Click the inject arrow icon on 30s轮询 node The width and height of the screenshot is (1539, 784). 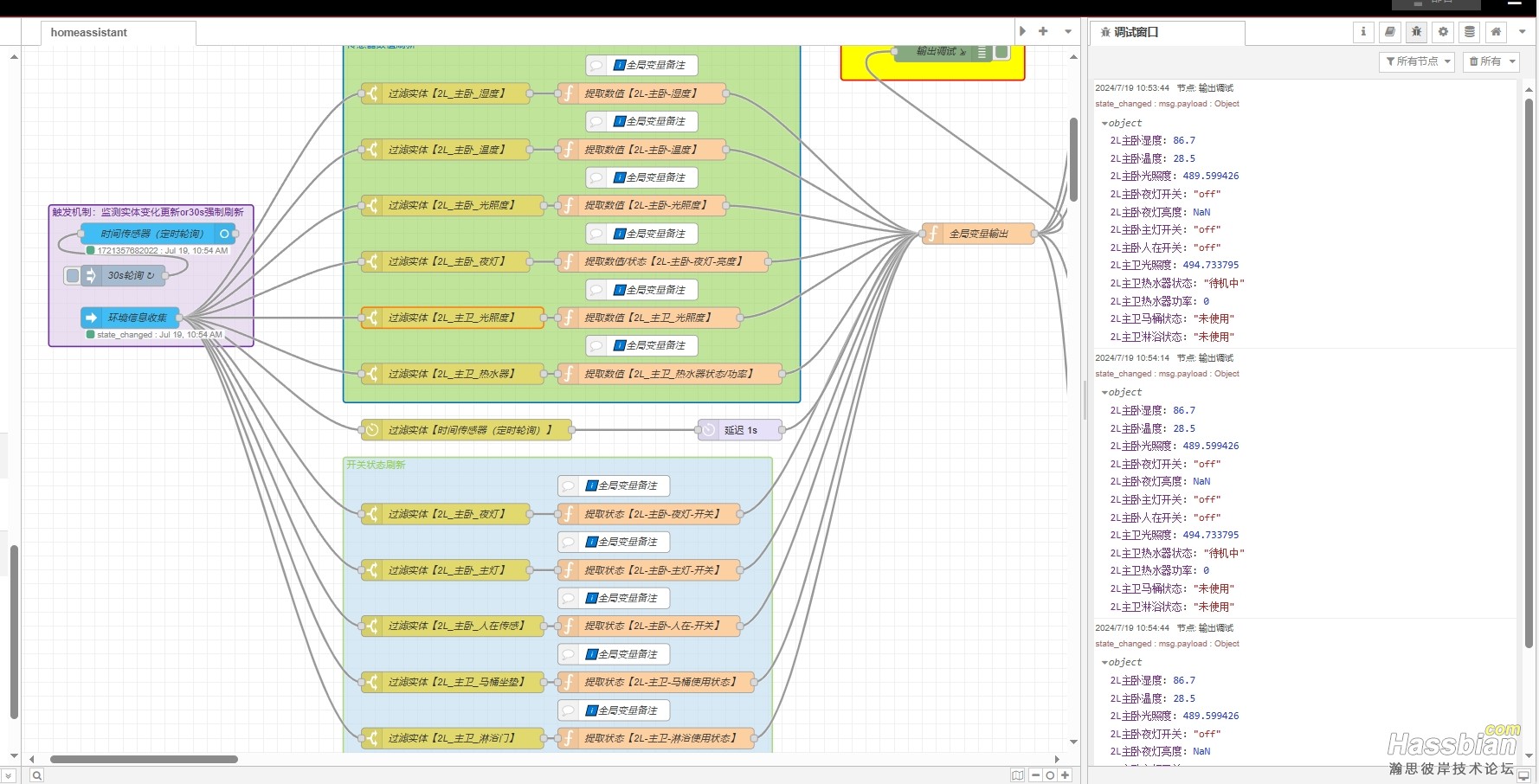91,275
